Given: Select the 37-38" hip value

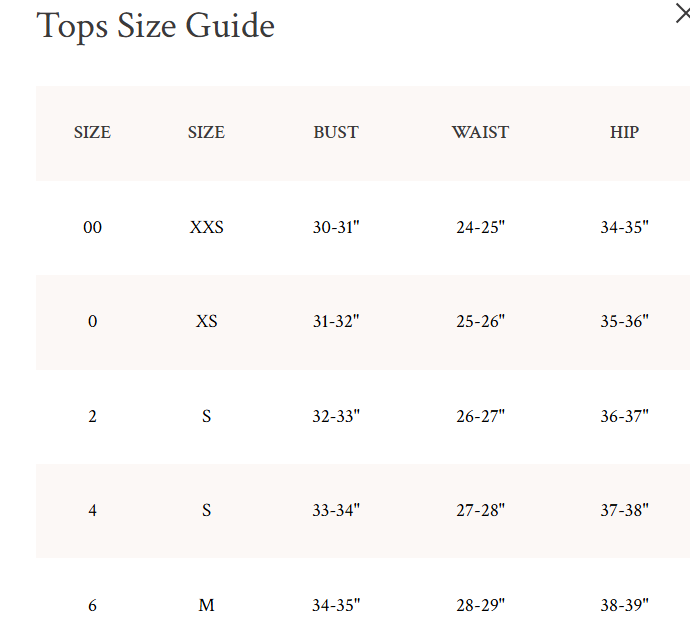Looking at the screenshot, I should coord(624,510).
